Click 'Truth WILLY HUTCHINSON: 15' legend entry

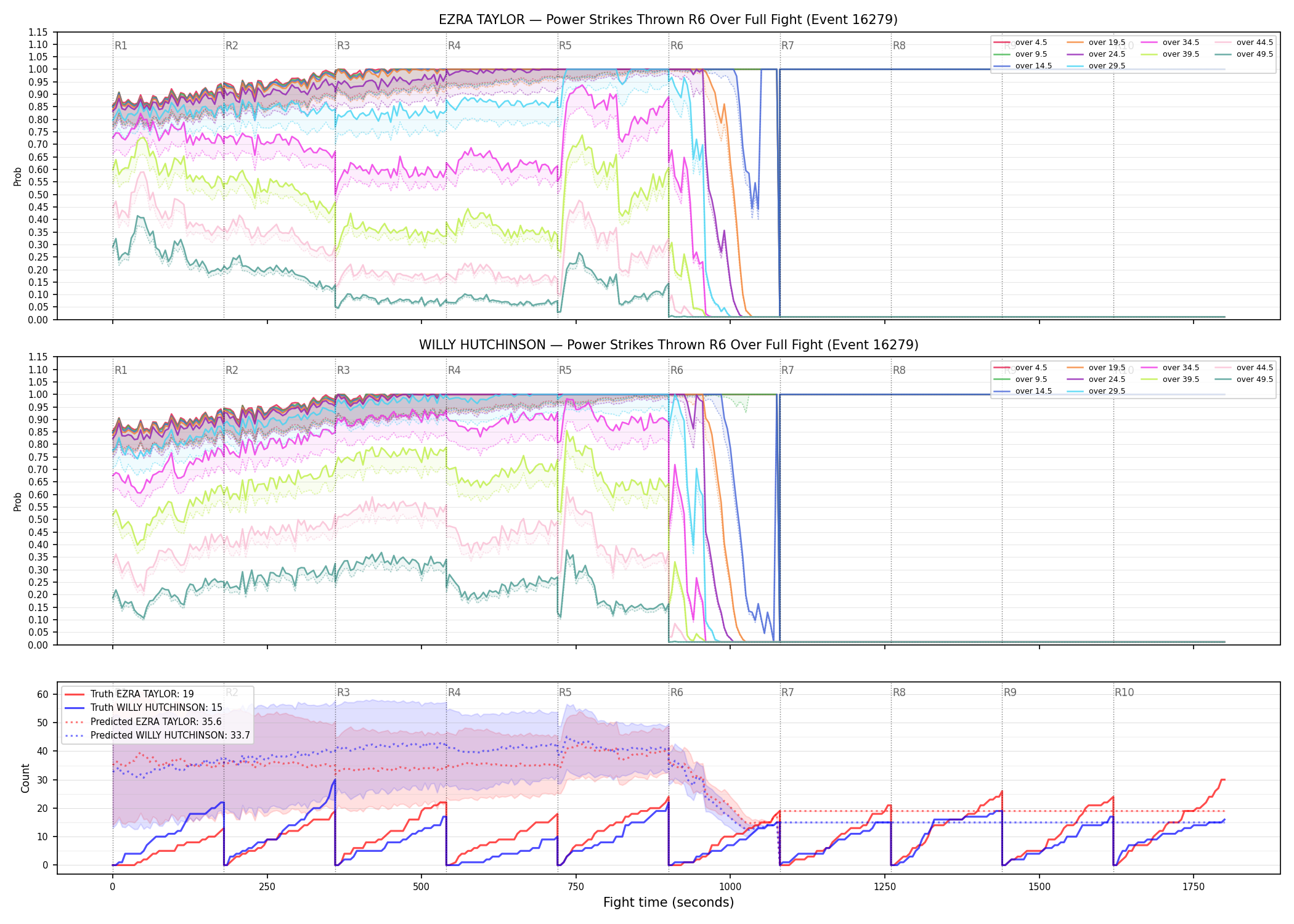(x=144, y=708)
